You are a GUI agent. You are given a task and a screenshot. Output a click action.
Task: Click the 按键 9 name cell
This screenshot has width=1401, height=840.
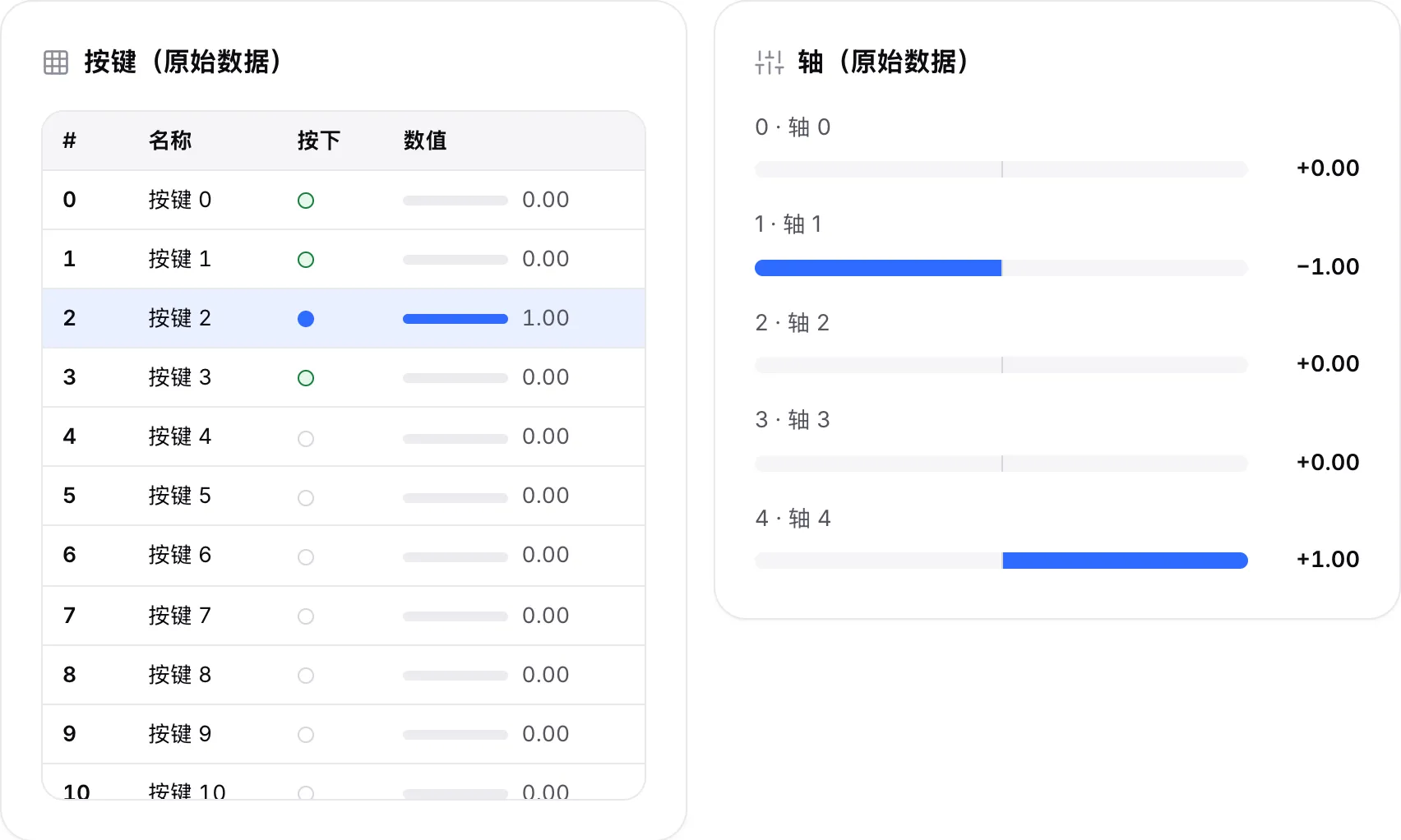coord(180,734)
